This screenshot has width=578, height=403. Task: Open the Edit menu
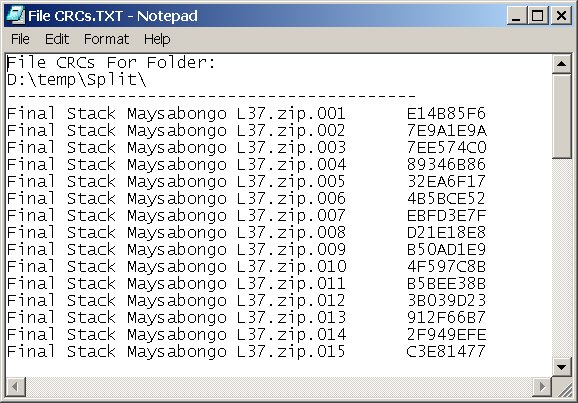[57, 39]
